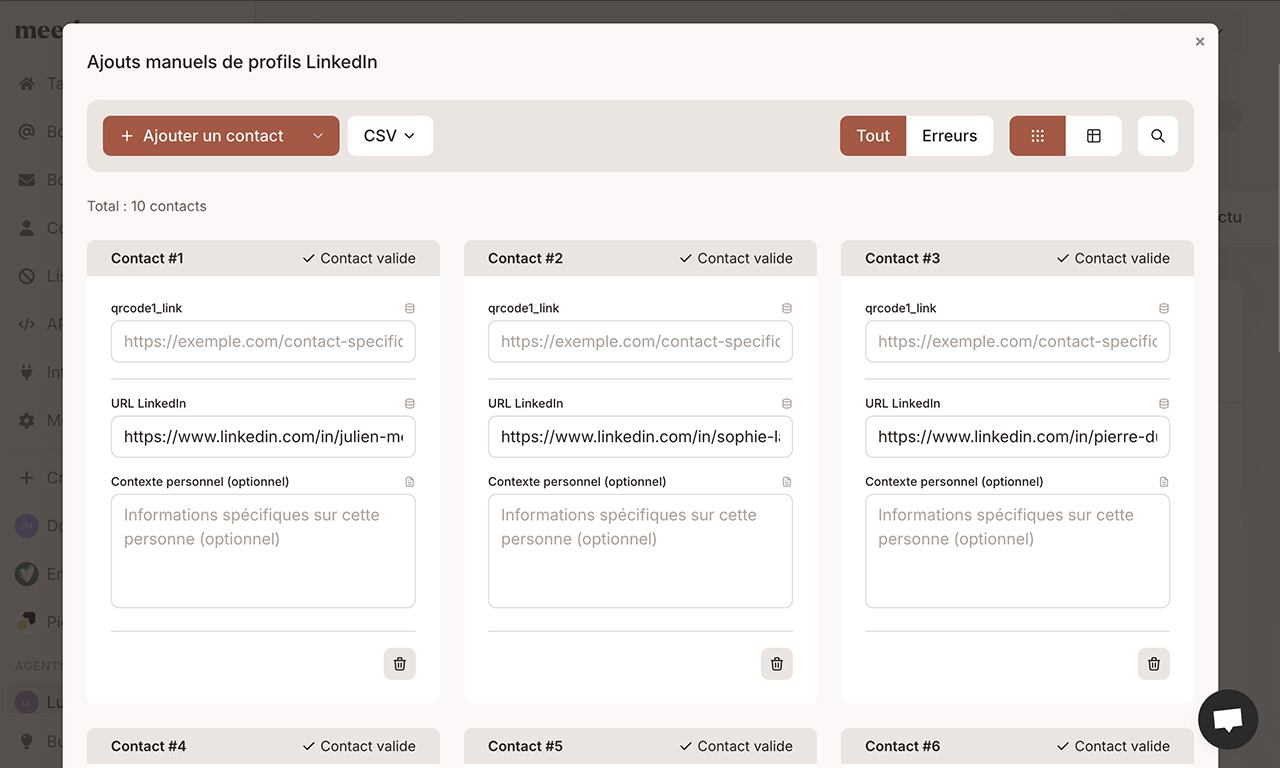Screen dimensions: 1280x768
Task: Open the chat support bubble
Action: tap(1227, 719)
